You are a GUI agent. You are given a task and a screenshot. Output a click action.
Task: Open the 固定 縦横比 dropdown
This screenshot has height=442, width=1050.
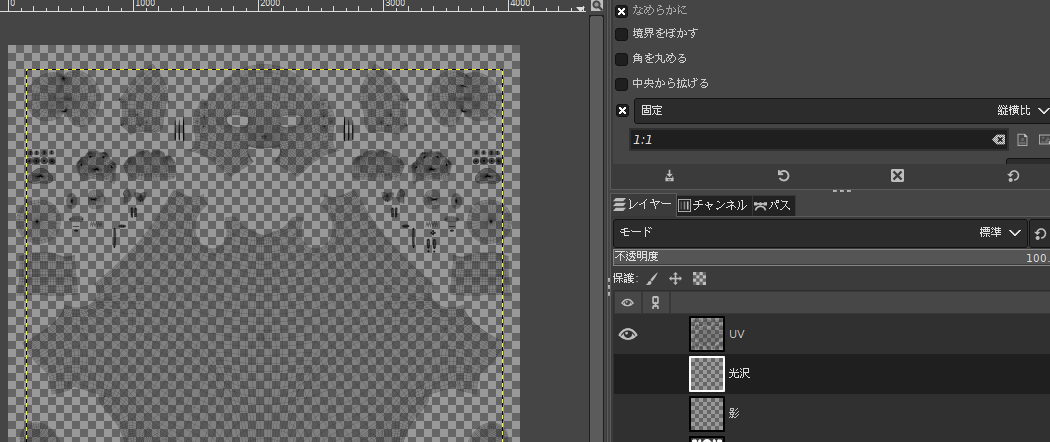tap(842, 110)
